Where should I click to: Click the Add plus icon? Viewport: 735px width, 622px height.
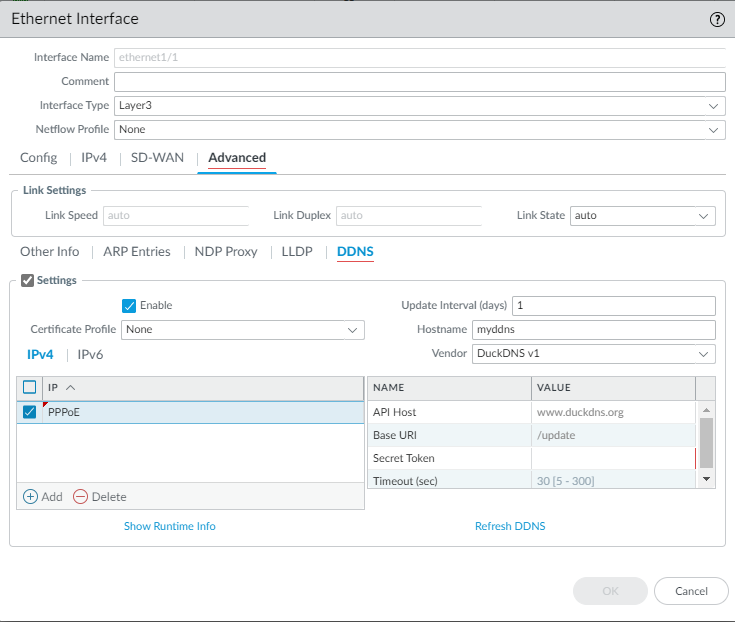30,497
